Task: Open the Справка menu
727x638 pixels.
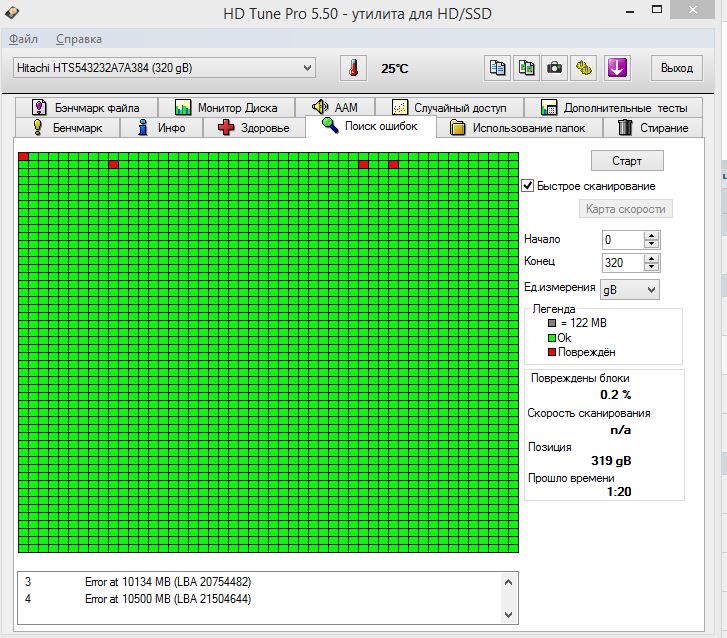Action: [79, 39]
